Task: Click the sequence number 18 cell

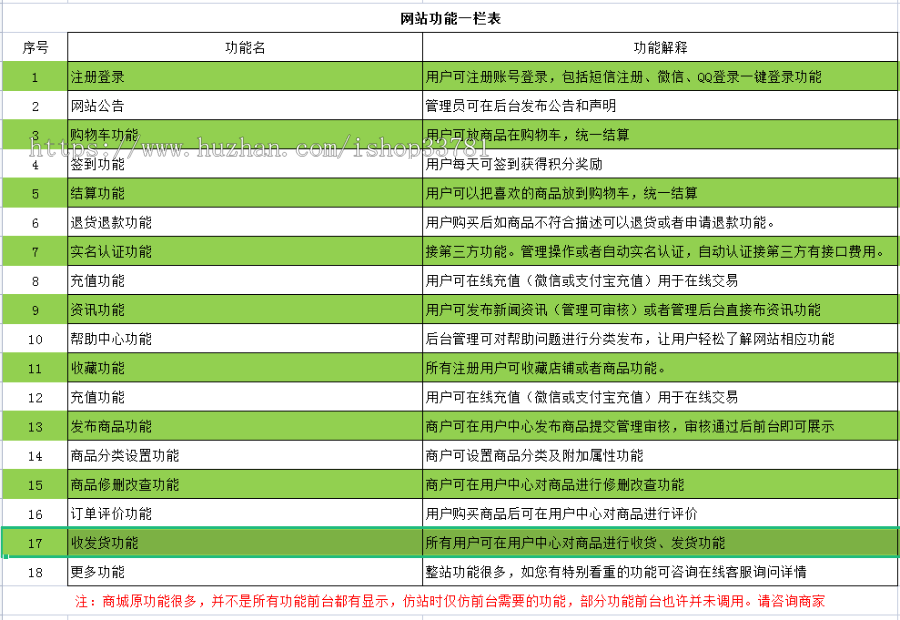Action: pos(35,572)
